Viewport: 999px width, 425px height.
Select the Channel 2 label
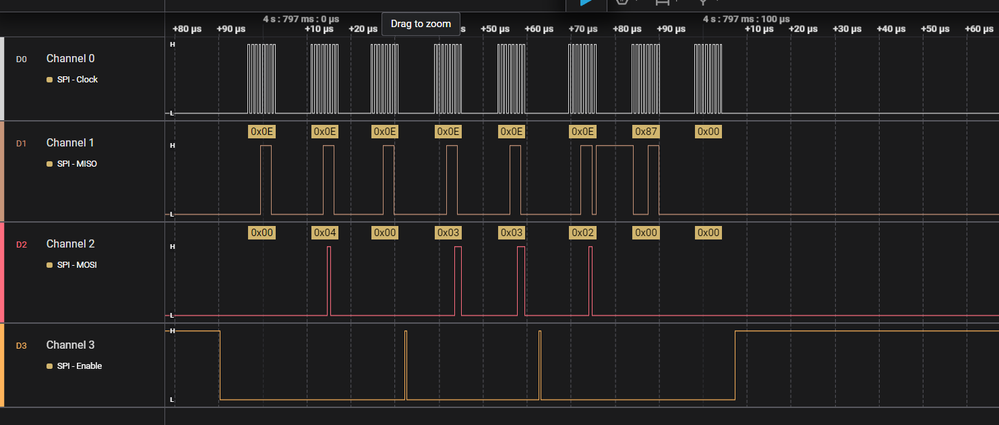(x=70, y=244)
